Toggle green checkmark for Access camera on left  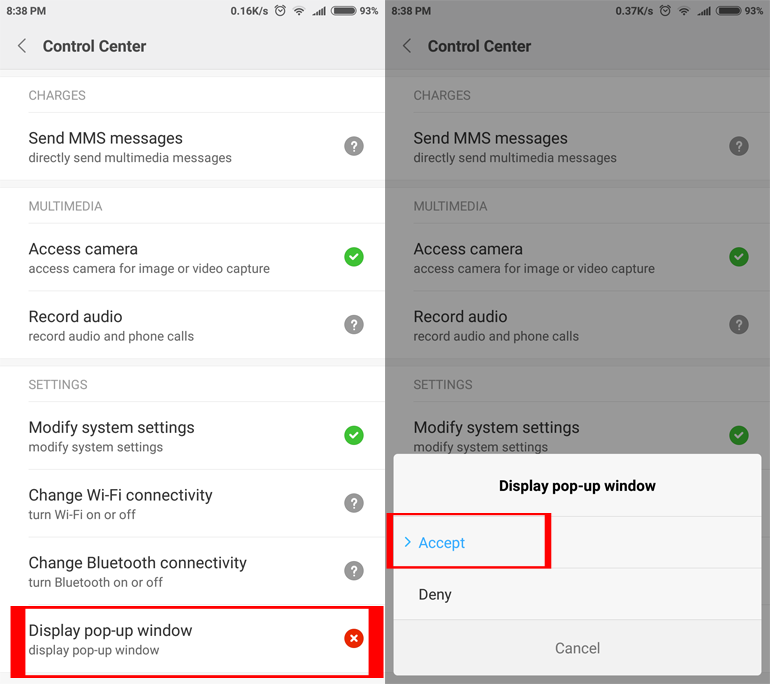click(354, 257)
